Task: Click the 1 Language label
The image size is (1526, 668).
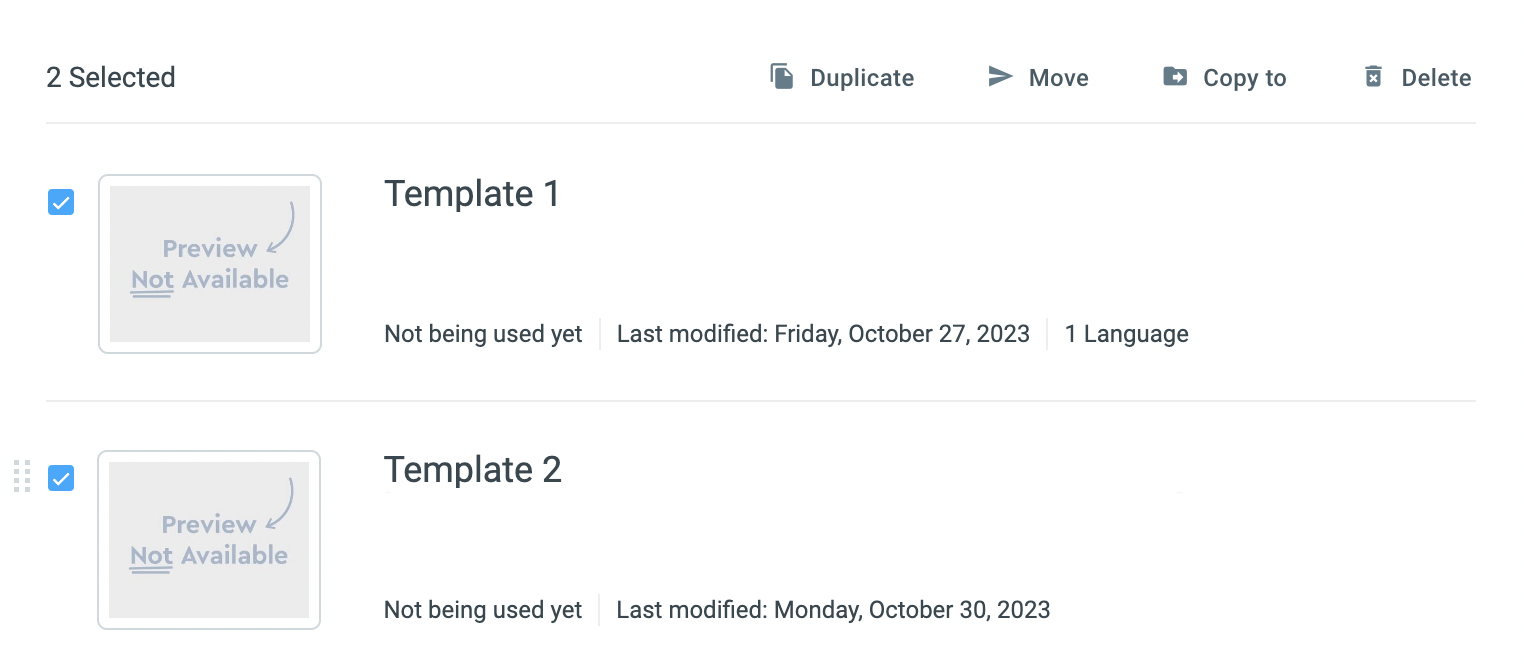Action: tap(1126, 334)
